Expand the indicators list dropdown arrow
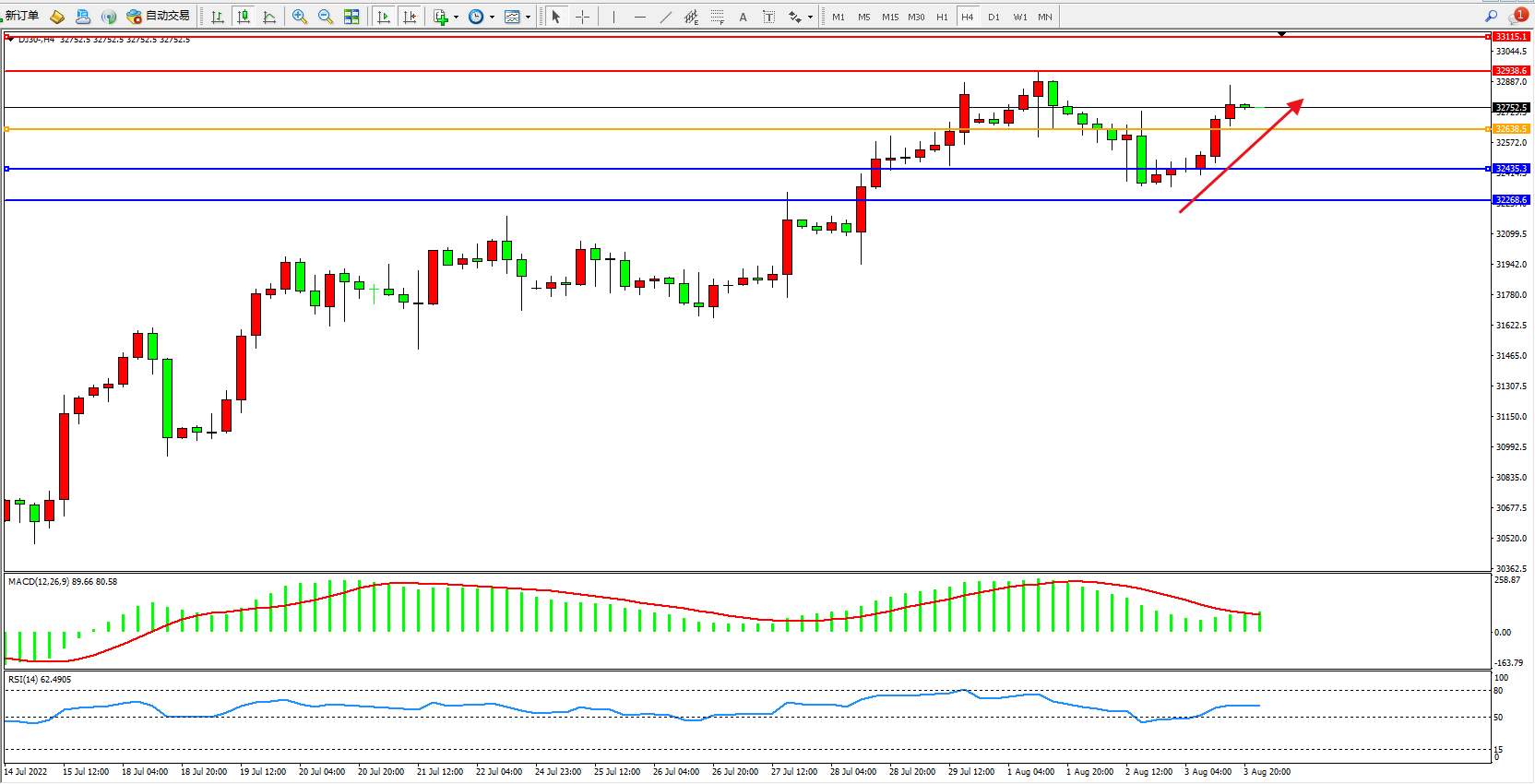The width and height of the screenshot is (1535, 784). click(x=456, y=17)
